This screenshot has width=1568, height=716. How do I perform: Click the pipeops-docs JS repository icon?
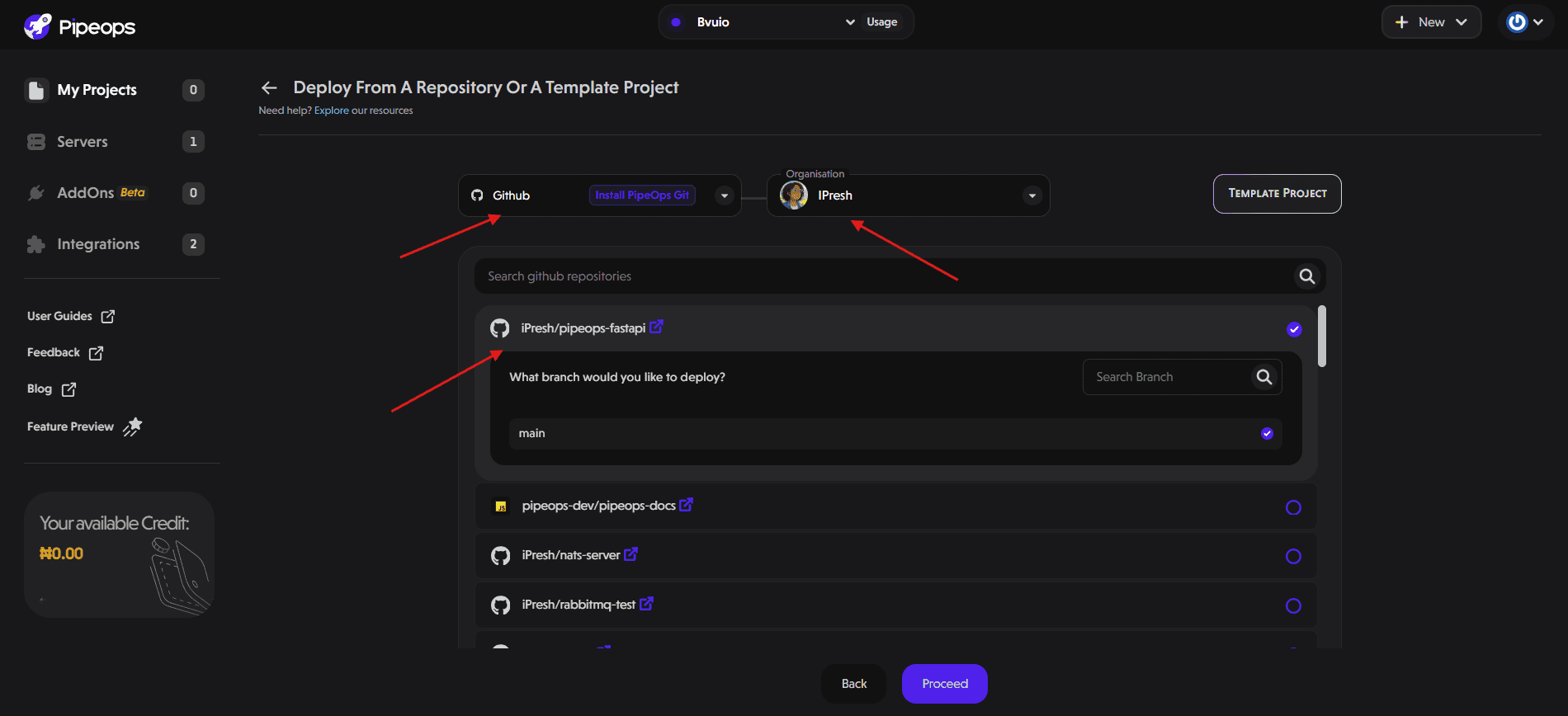click(500, 506)
